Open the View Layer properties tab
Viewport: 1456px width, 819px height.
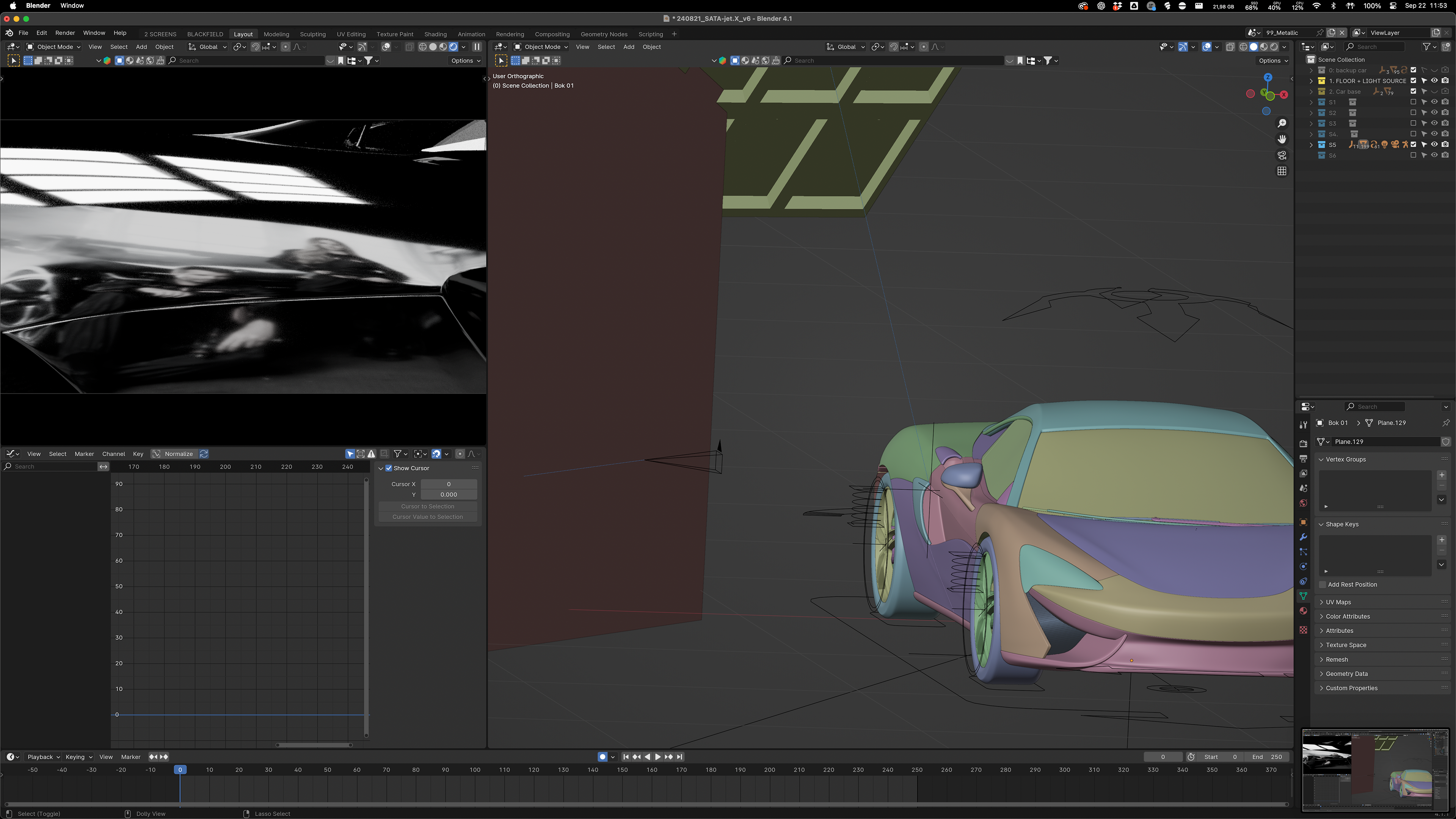[x=1304, y=473]
